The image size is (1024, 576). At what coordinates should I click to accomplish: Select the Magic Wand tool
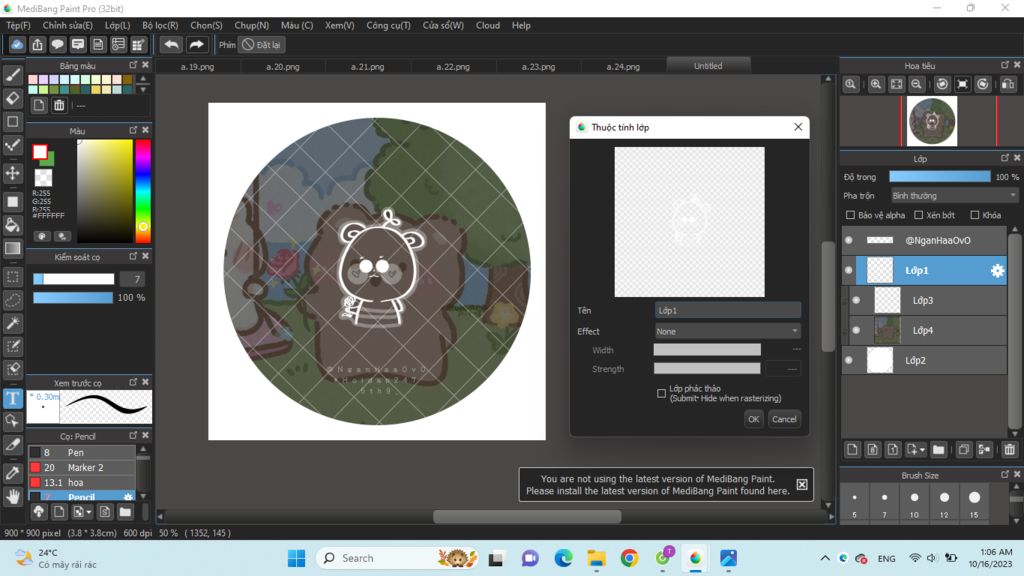click(x=12, y=323)
